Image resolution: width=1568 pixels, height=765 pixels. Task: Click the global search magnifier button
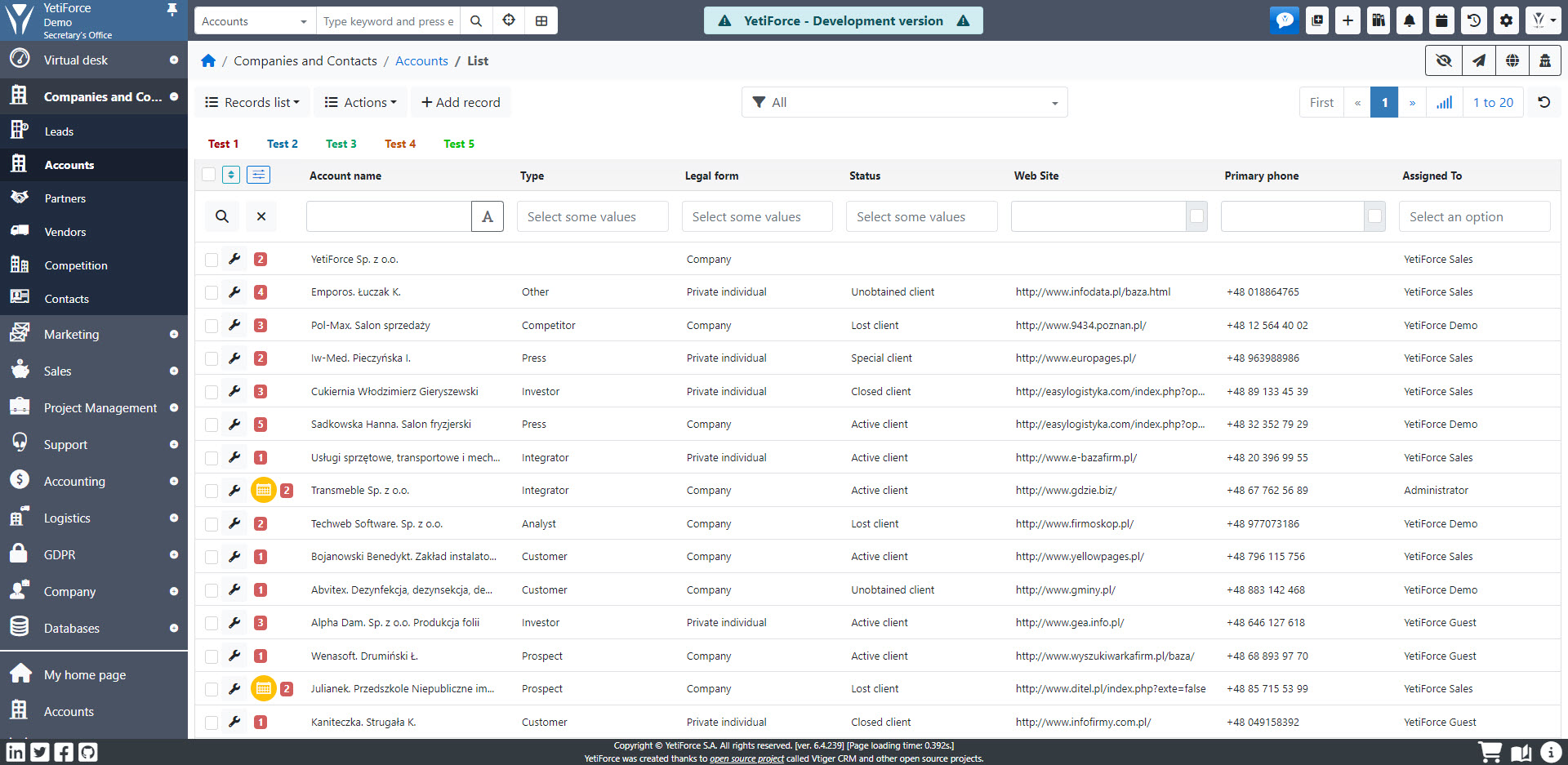click(x=476, y=21)
